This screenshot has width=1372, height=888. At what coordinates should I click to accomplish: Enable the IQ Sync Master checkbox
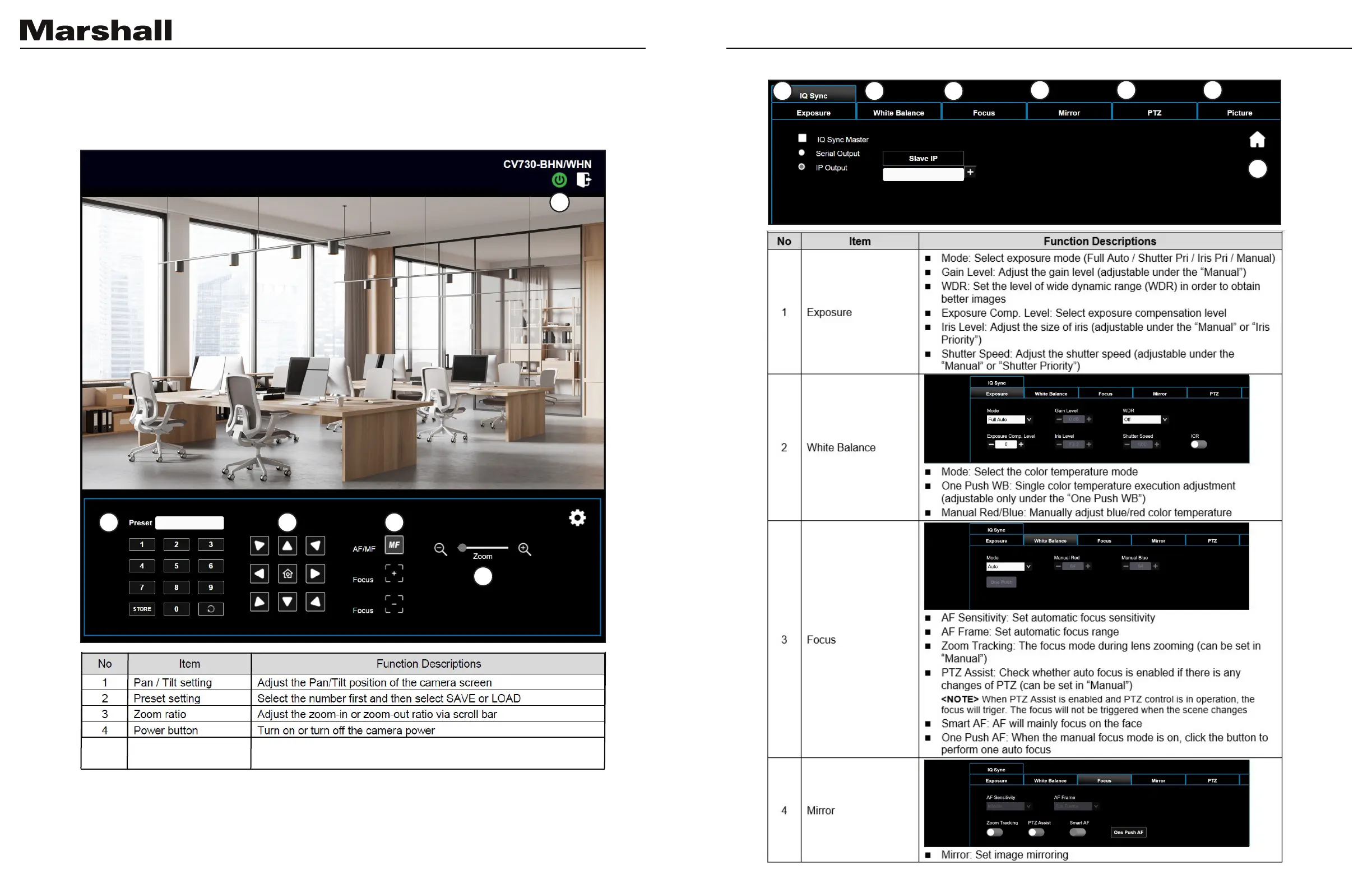(802, 138)
